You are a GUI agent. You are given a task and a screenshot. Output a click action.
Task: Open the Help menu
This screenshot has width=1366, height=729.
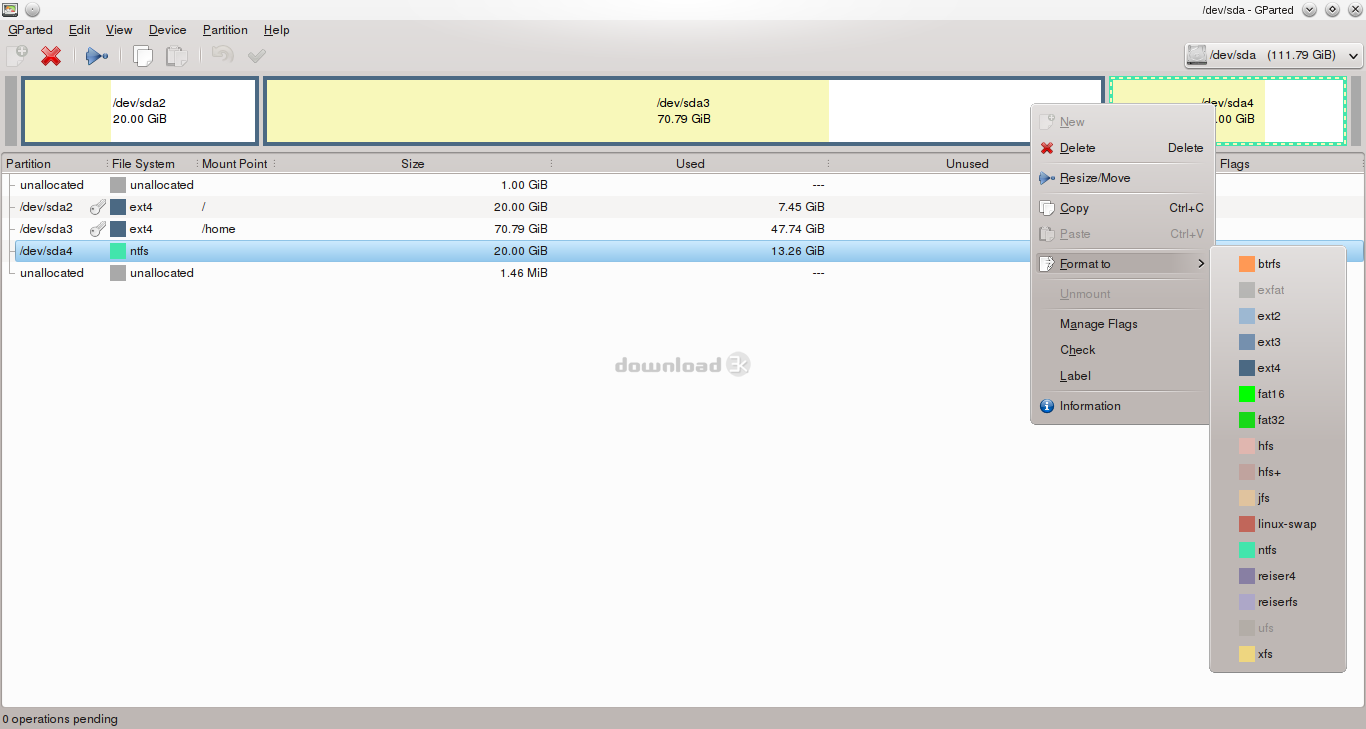[x=276, y=30]
